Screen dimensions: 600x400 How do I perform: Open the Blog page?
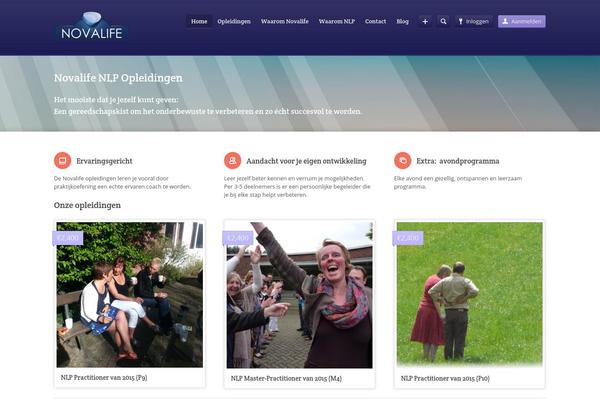tap(403, 21)
